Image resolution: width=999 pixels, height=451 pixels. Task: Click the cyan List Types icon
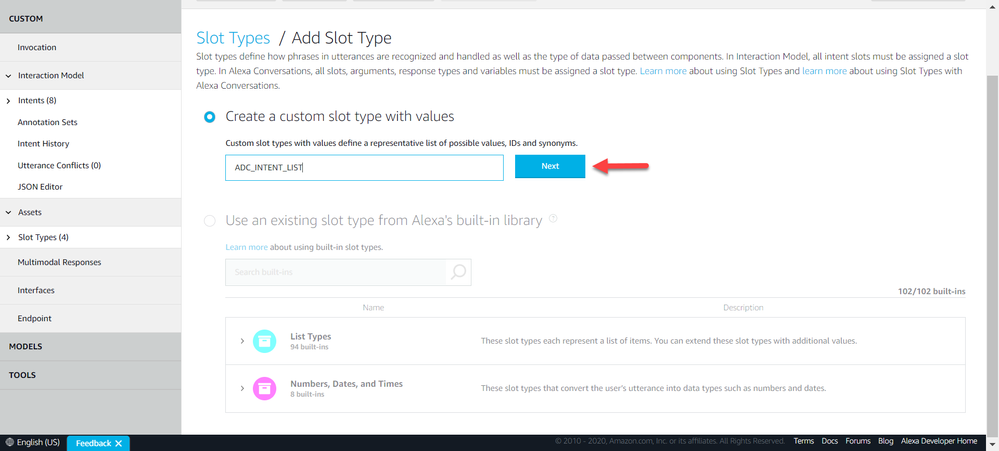(x=265, y=341)
